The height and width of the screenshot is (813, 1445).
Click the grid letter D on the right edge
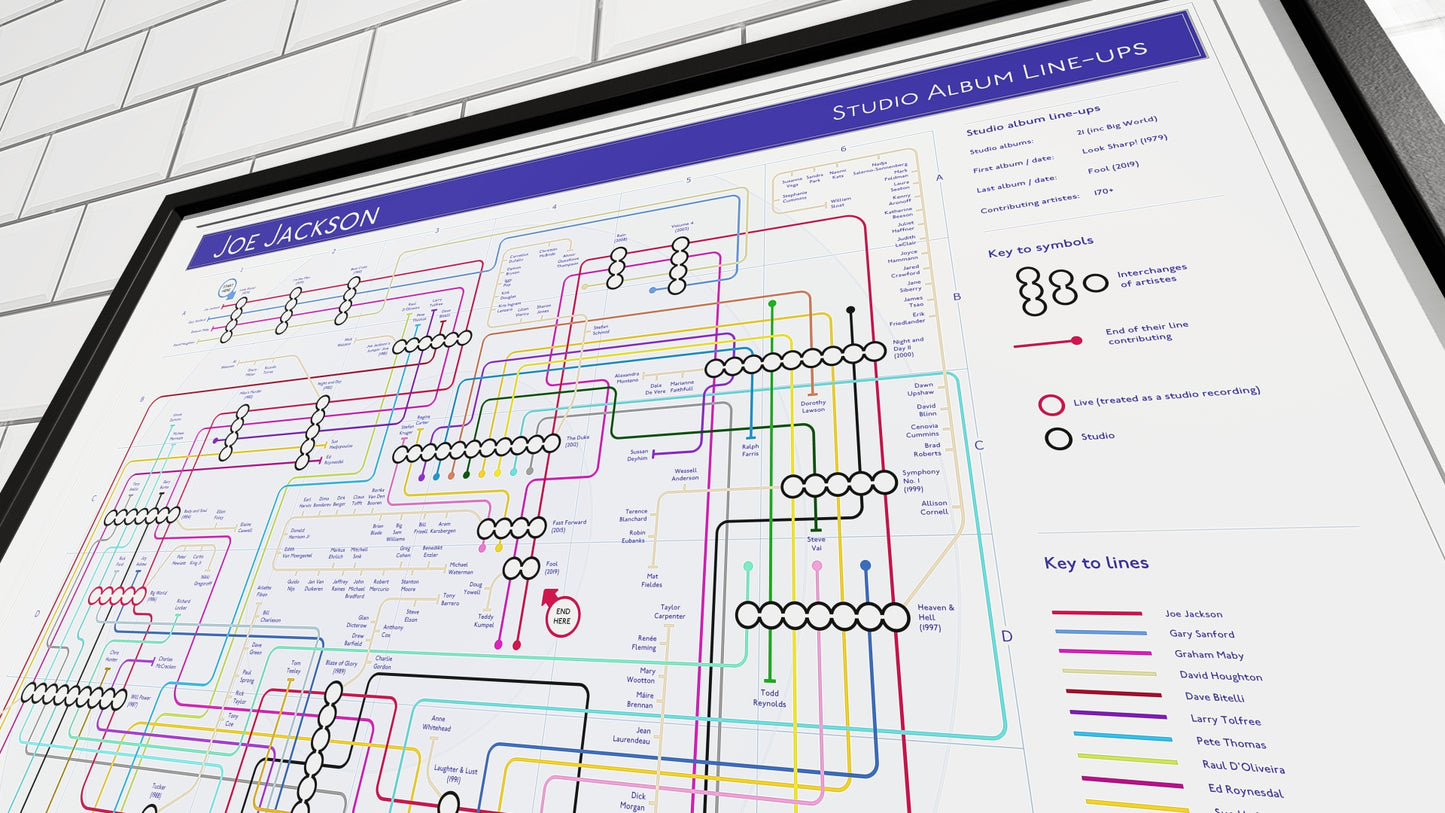(x=1007, y=636)
